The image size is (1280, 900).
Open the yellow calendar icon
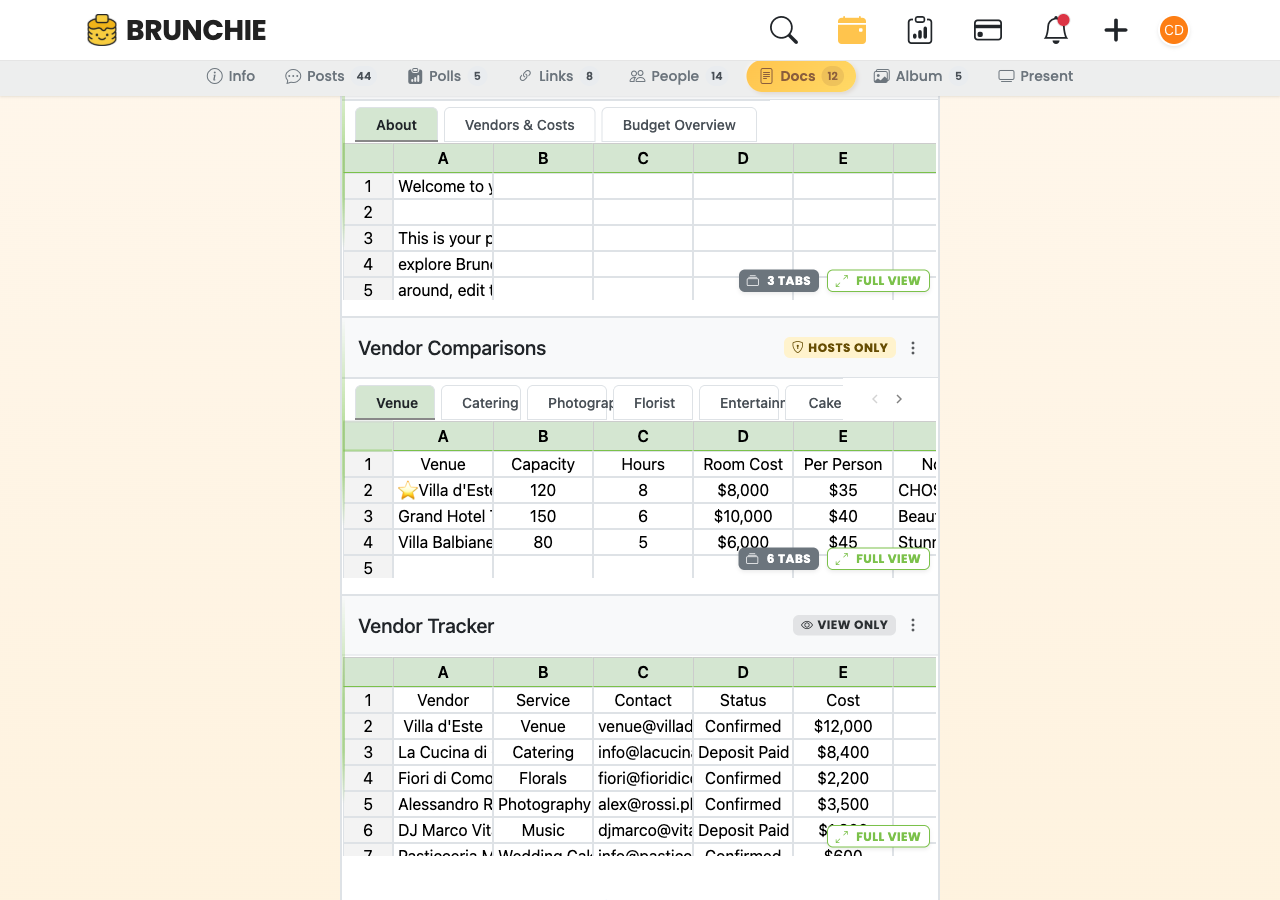pyautogui.click(x=852, y=30)
